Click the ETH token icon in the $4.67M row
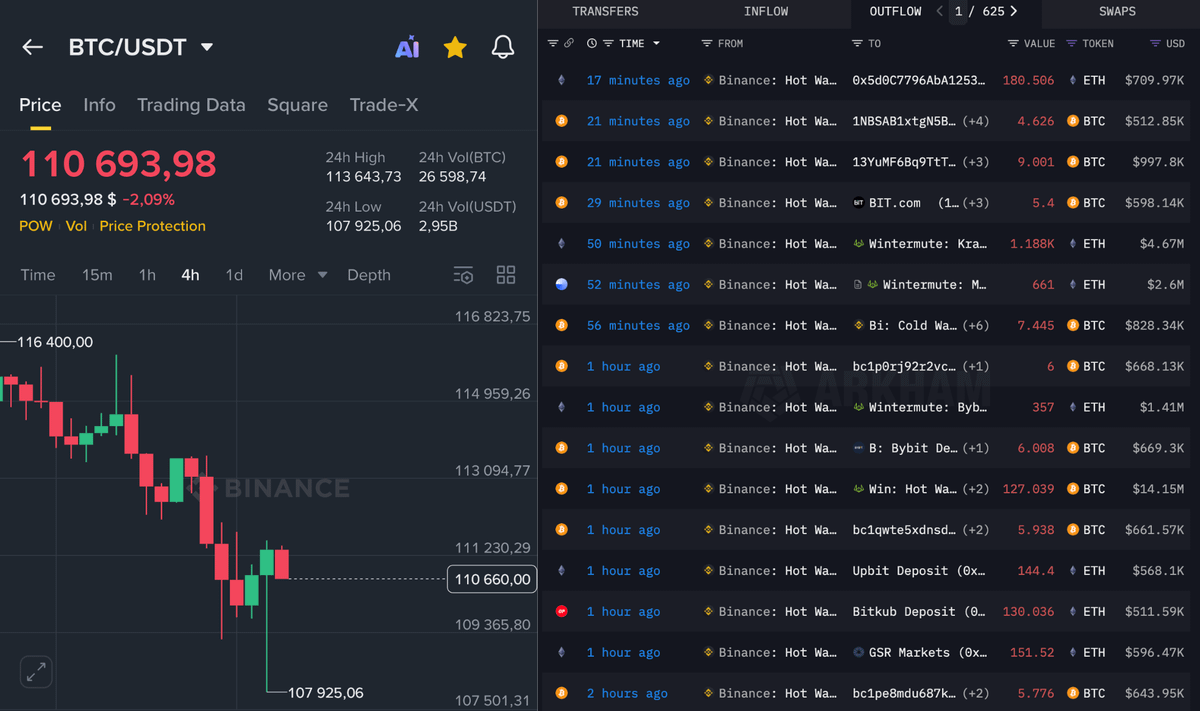The height and width of the screenshot is (711, 1200). pyautogui.click(x=1073, y=244)
